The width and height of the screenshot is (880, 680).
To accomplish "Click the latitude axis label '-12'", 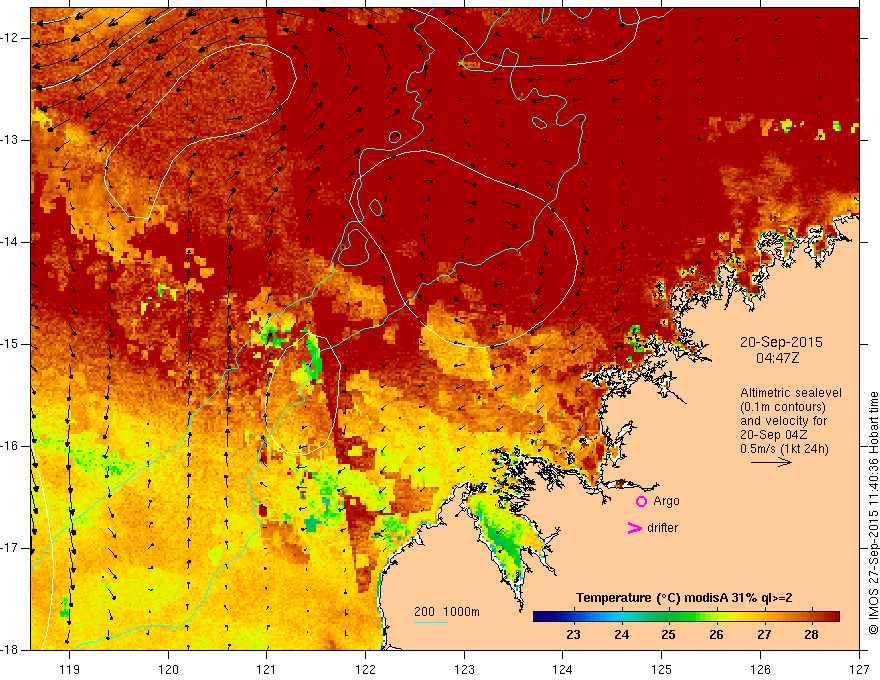I will 10,38.
